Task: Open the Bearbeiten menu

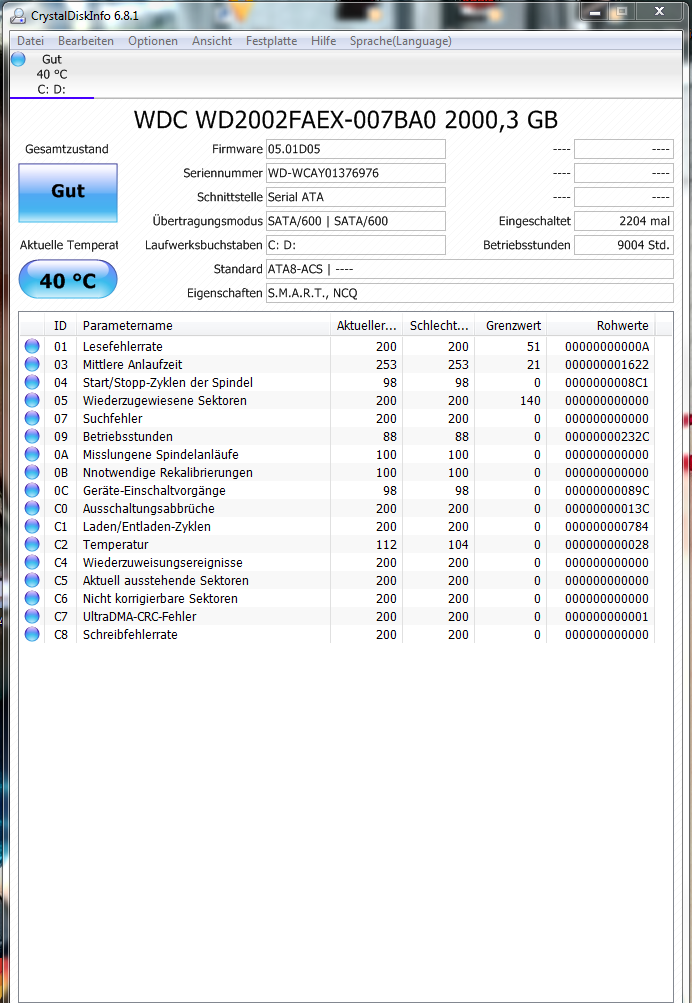Action: 86,41
